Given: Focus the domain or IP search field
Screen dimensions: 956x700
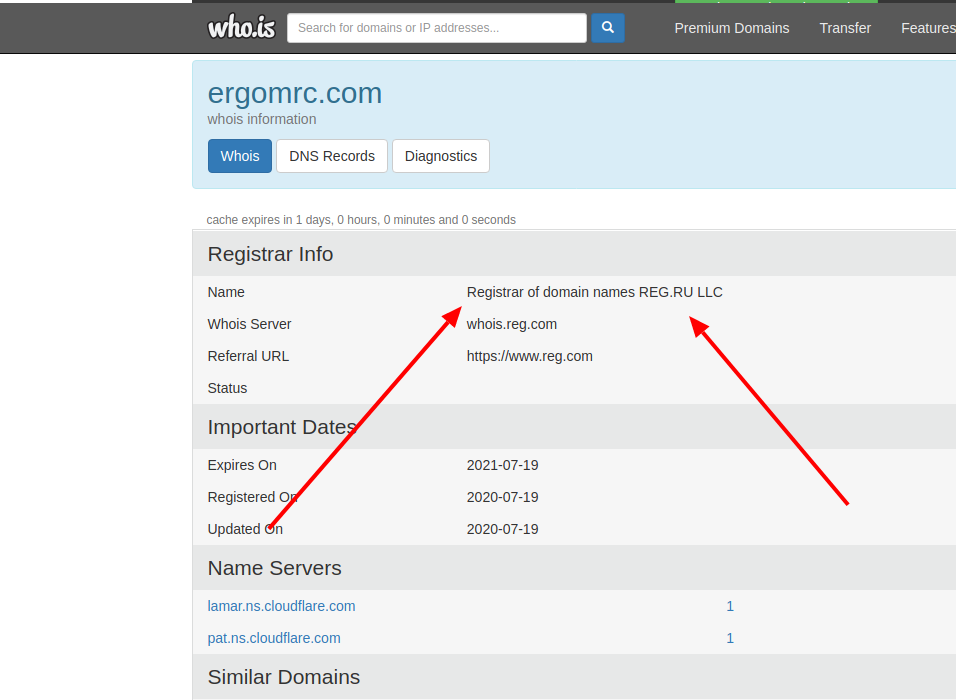Looking at the screenshot, I should tap(436, 28).
